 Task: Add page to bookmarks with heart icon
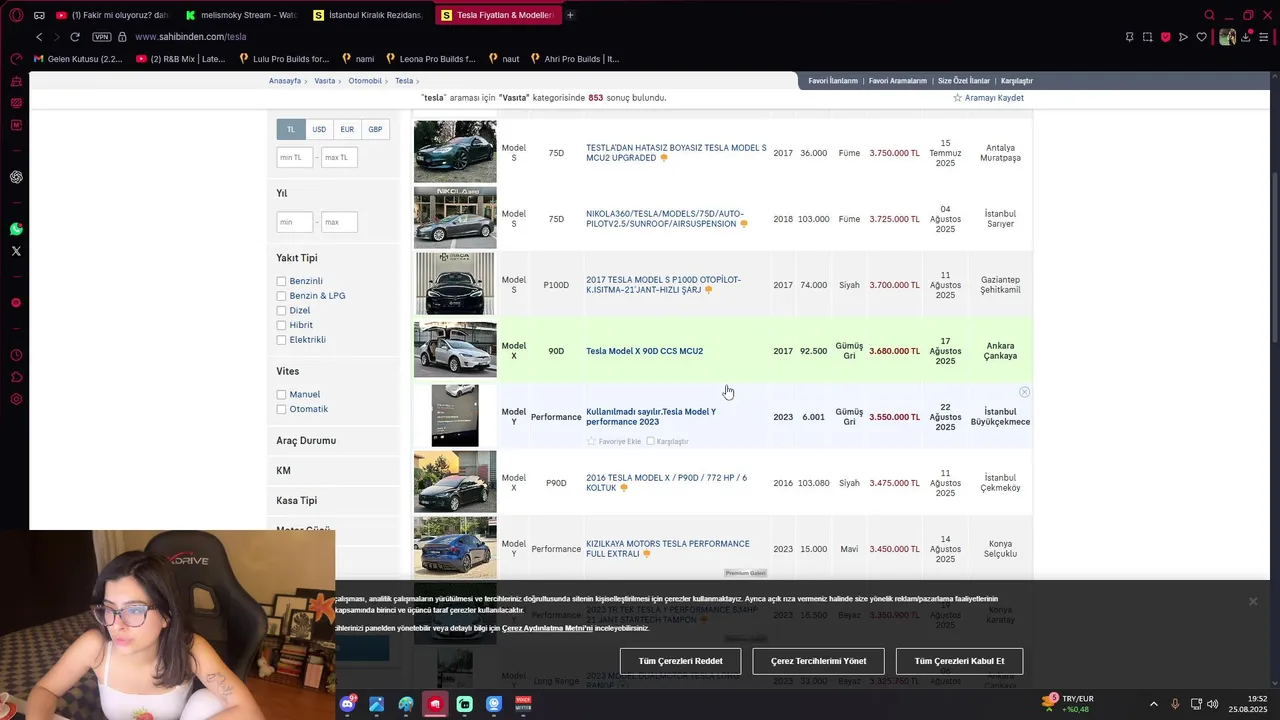[x=1201, y=37]
